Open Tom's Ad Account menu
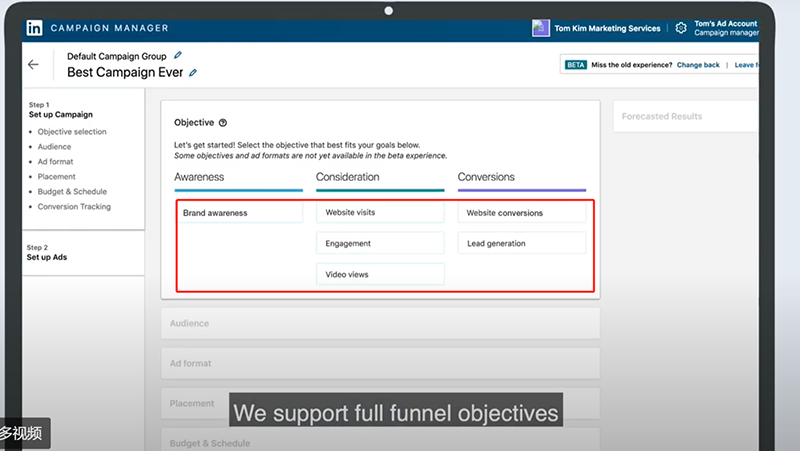Screen dimensions: 800x451 click(726, 28)
